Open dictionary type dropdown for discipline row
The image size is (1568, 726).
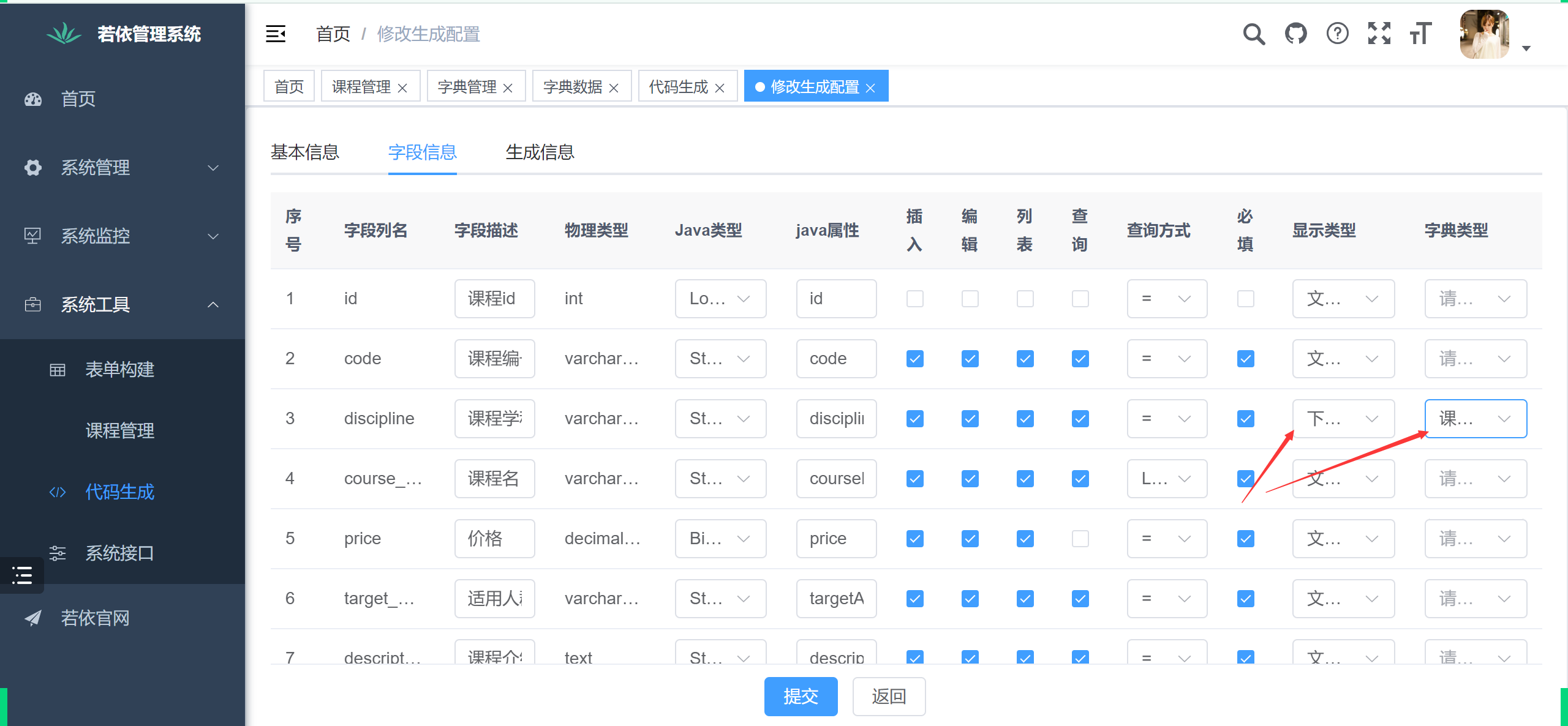point(1476,419)
